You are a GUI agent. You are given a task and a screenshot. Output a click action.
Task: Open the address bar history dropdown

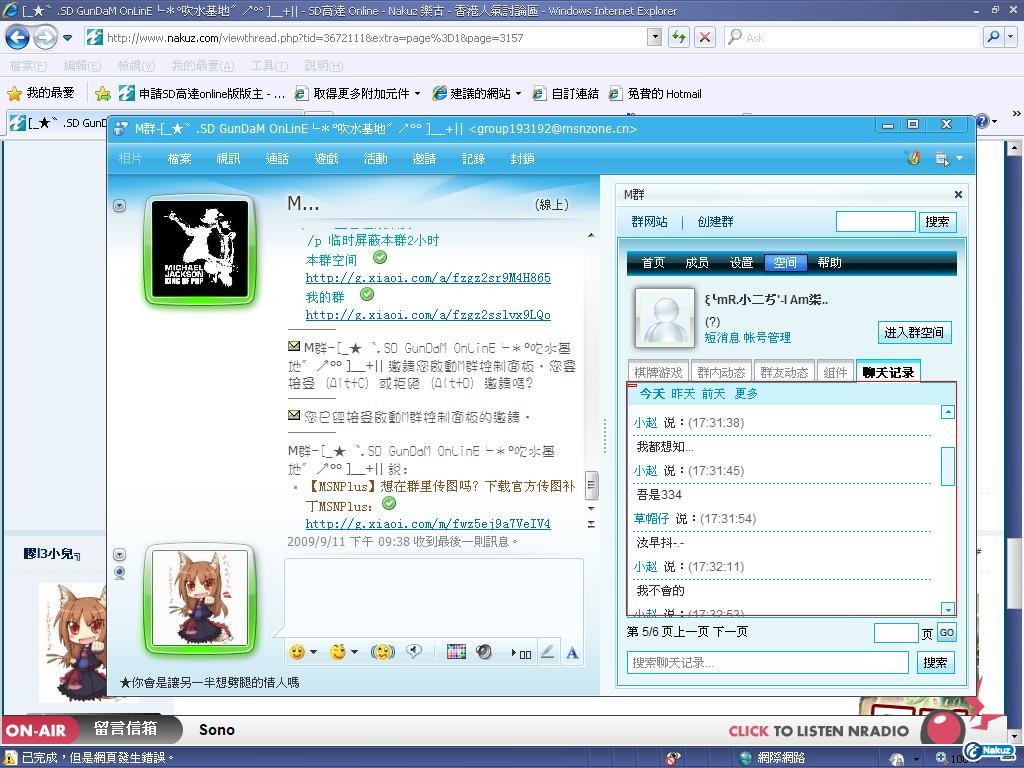click(654, 37)
